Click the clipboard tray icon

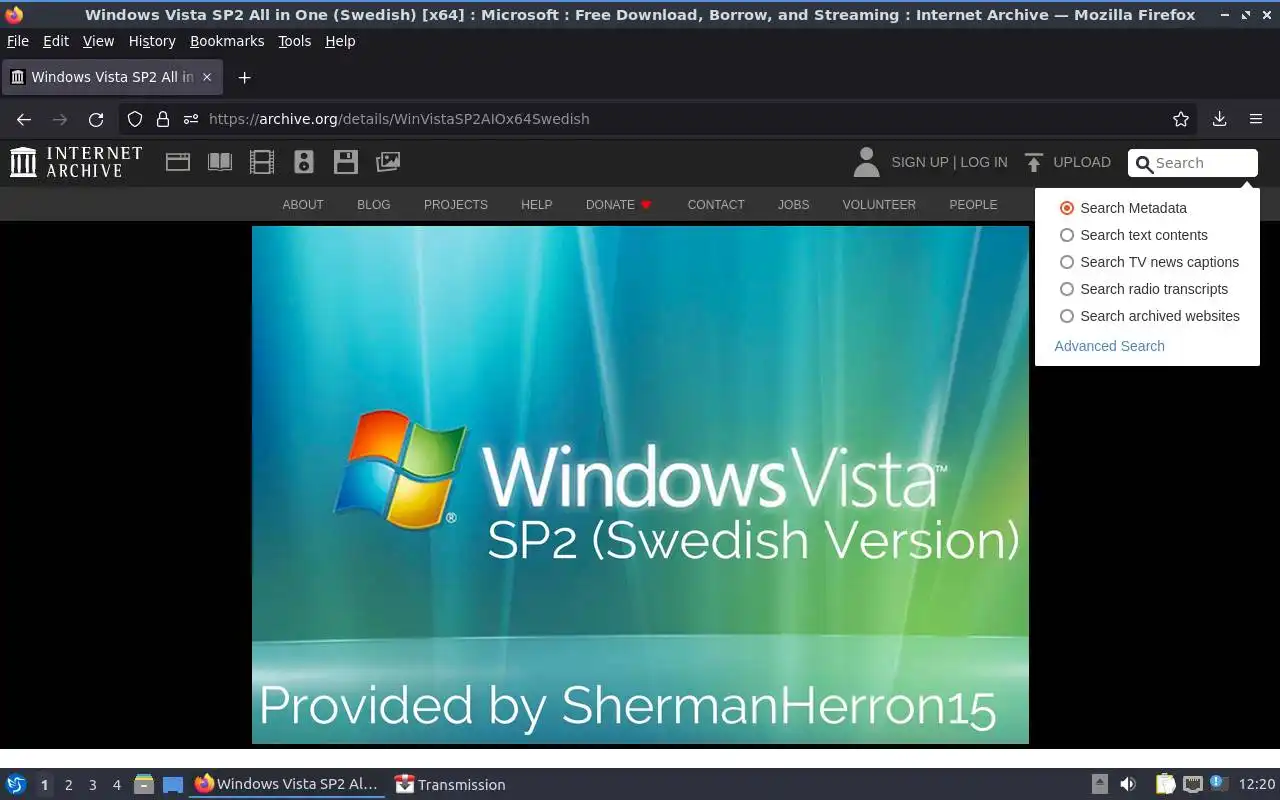(x=1165, y=784)
